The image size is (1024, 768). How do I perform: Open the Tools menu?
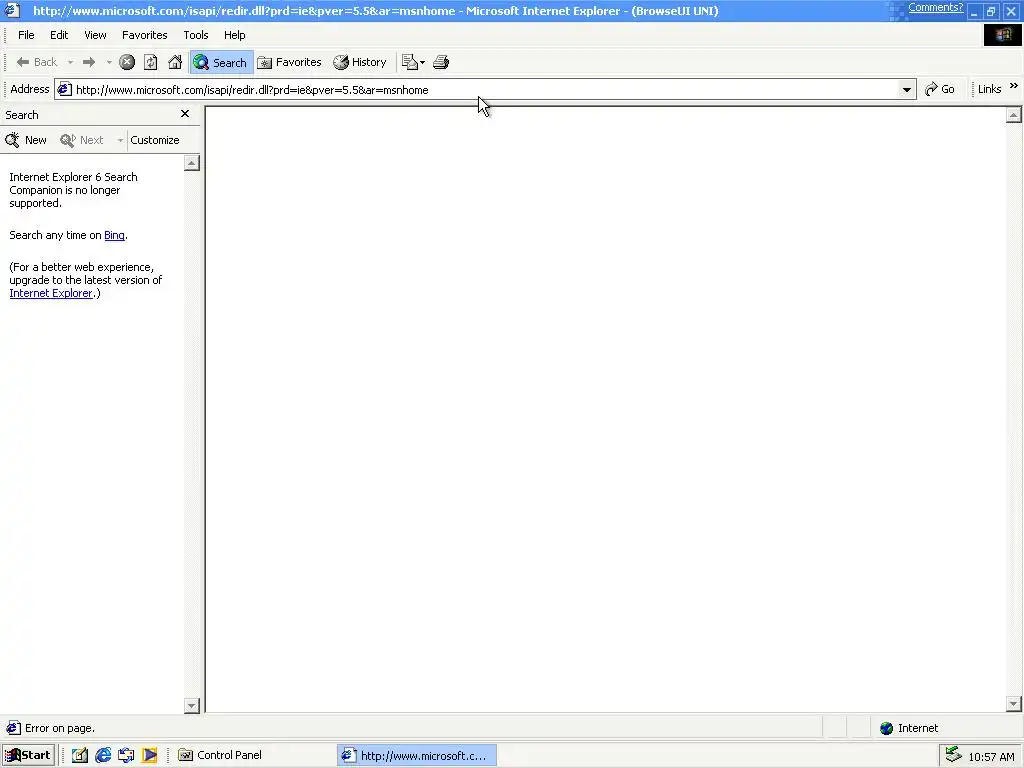tap(195, 35)
